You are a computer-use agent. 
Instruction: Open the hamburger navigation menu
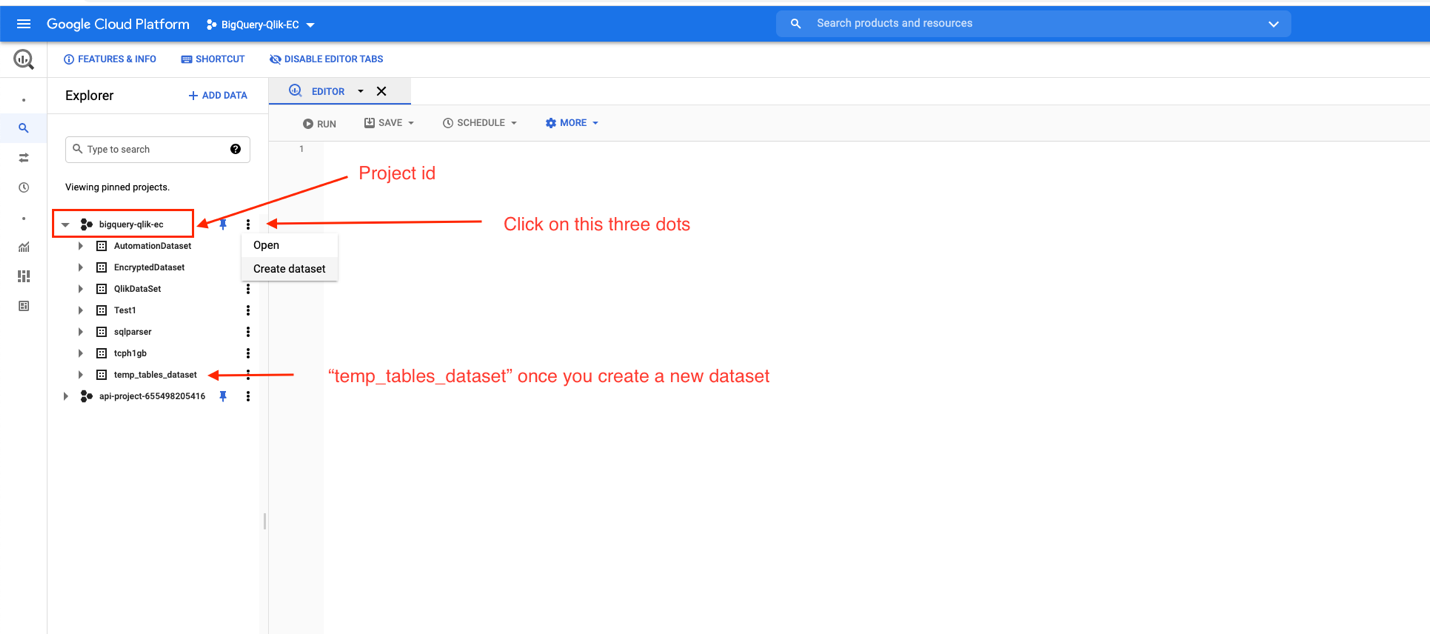[x=23, y=24]
